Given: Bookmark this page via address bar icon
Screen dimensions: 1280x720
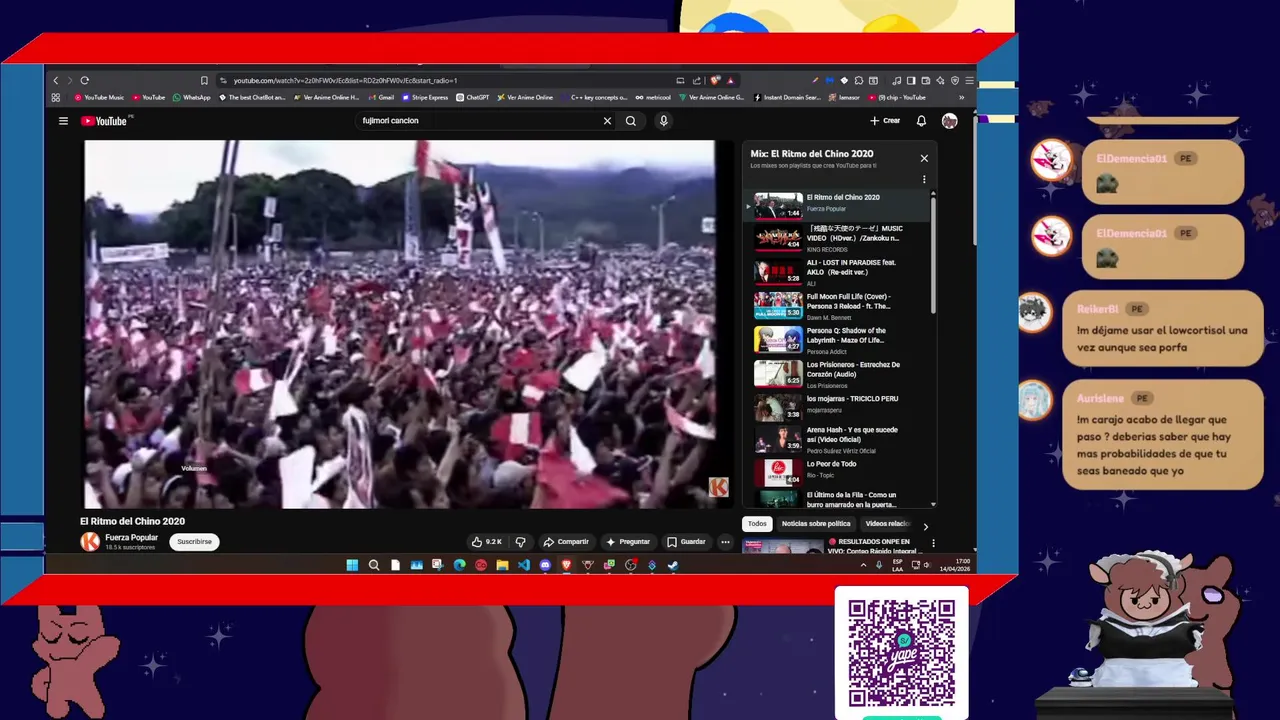Looking at the screenshot, I should pyautogui.click(x=203, y=80).
